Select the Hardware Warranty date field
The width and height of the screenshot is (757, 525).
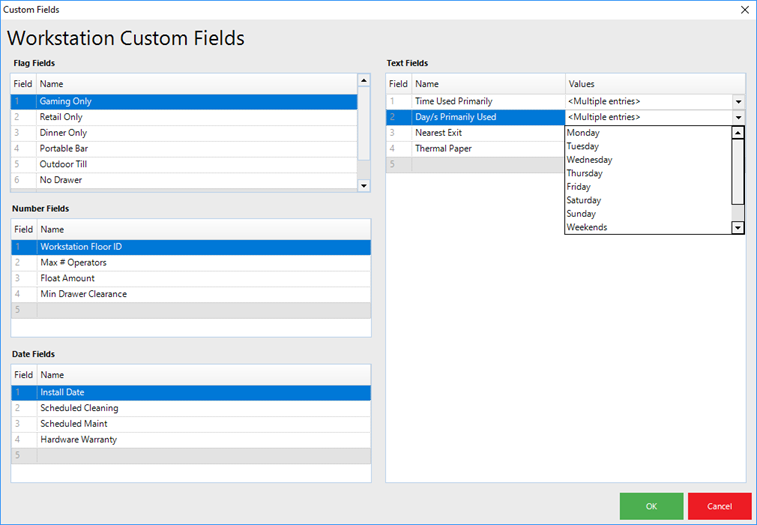point(78,440)
